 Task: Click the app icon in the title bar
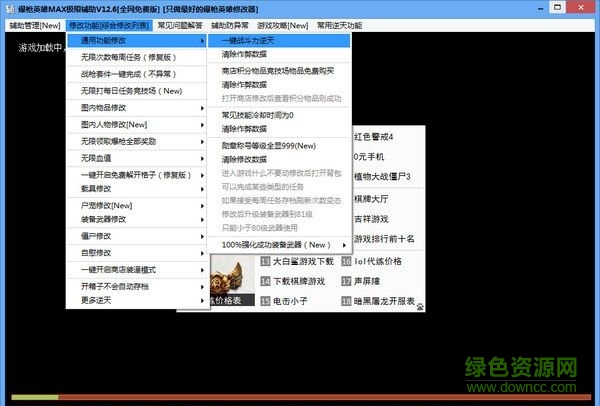(10, 8)
